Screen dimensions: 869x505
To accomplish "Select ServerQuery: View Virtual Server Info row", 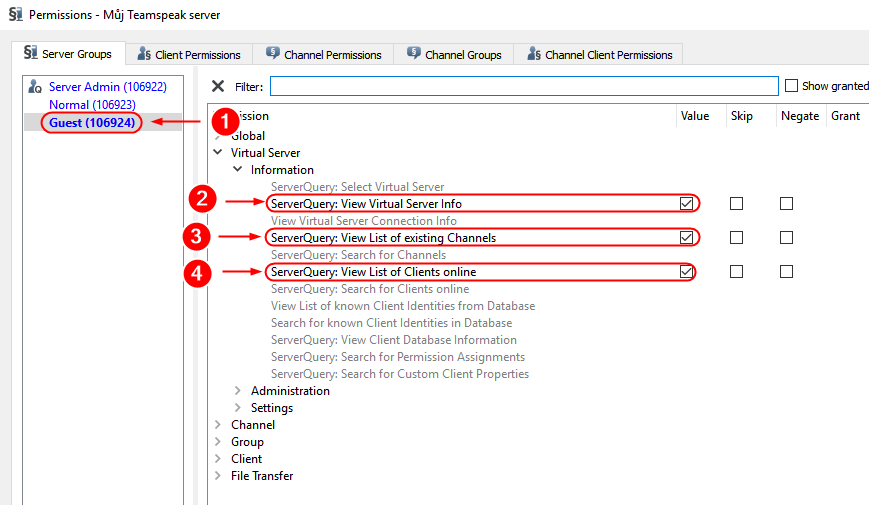I will [x=366, y=204].
